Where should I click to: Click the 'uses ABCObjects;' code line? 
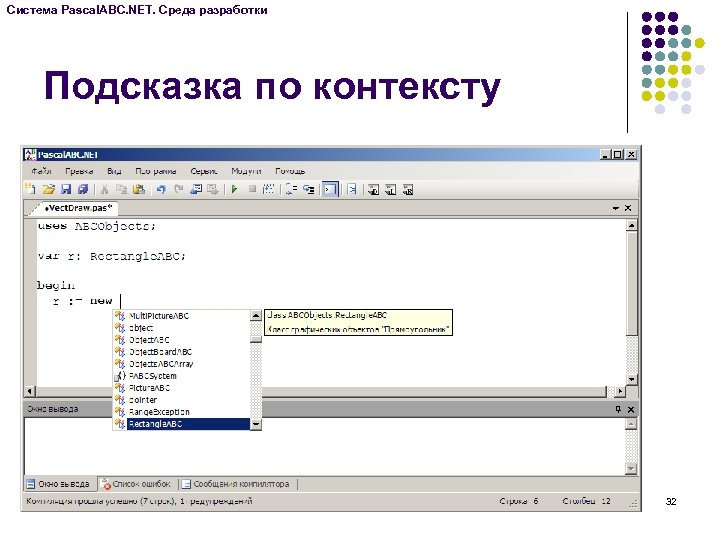click(x=97, y=226)
